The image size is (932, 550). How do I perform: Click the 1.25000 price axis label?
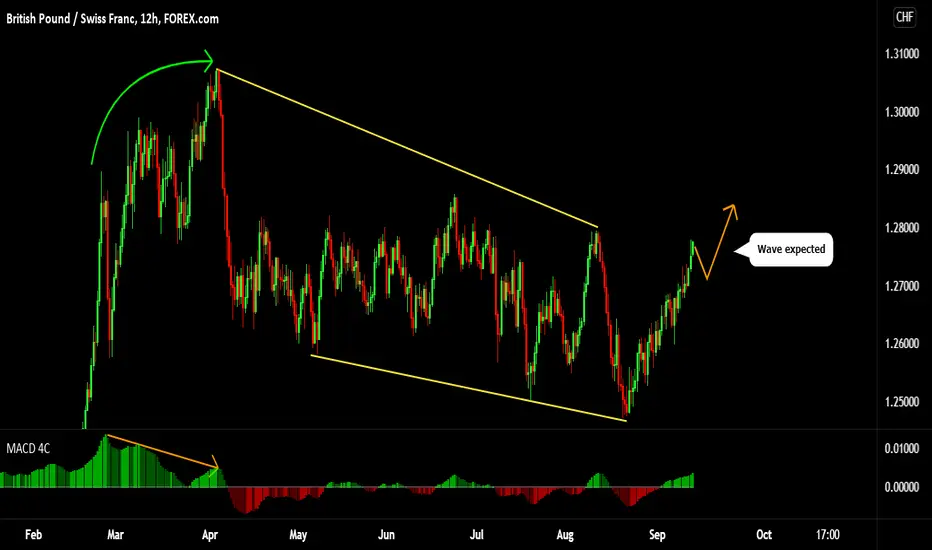click(x=902, y=402)
